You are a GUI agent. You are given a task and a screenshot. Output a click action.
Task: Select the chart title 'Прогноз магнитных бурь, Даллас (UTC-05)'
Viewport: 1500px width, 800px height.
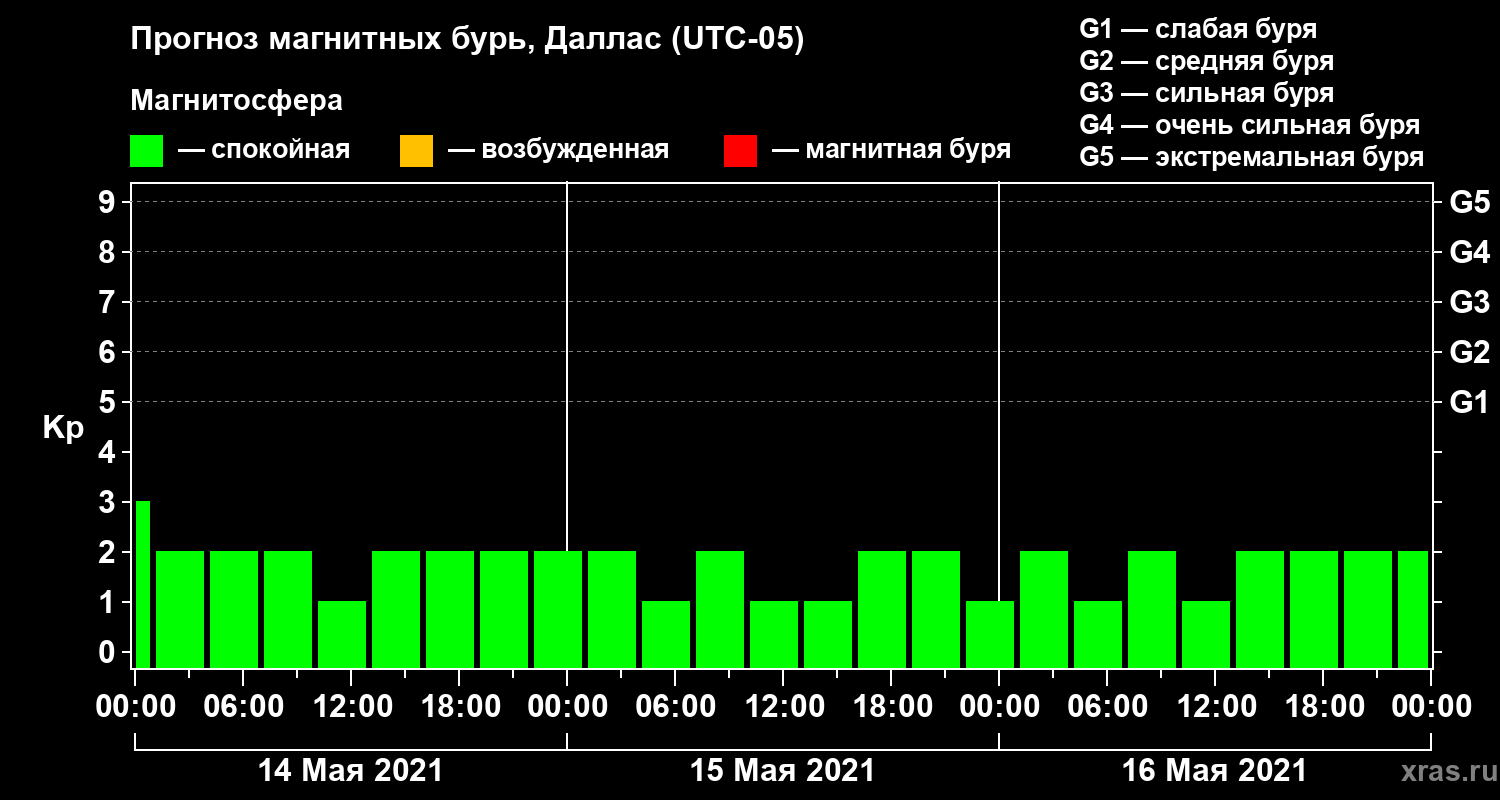pos(467,41)
